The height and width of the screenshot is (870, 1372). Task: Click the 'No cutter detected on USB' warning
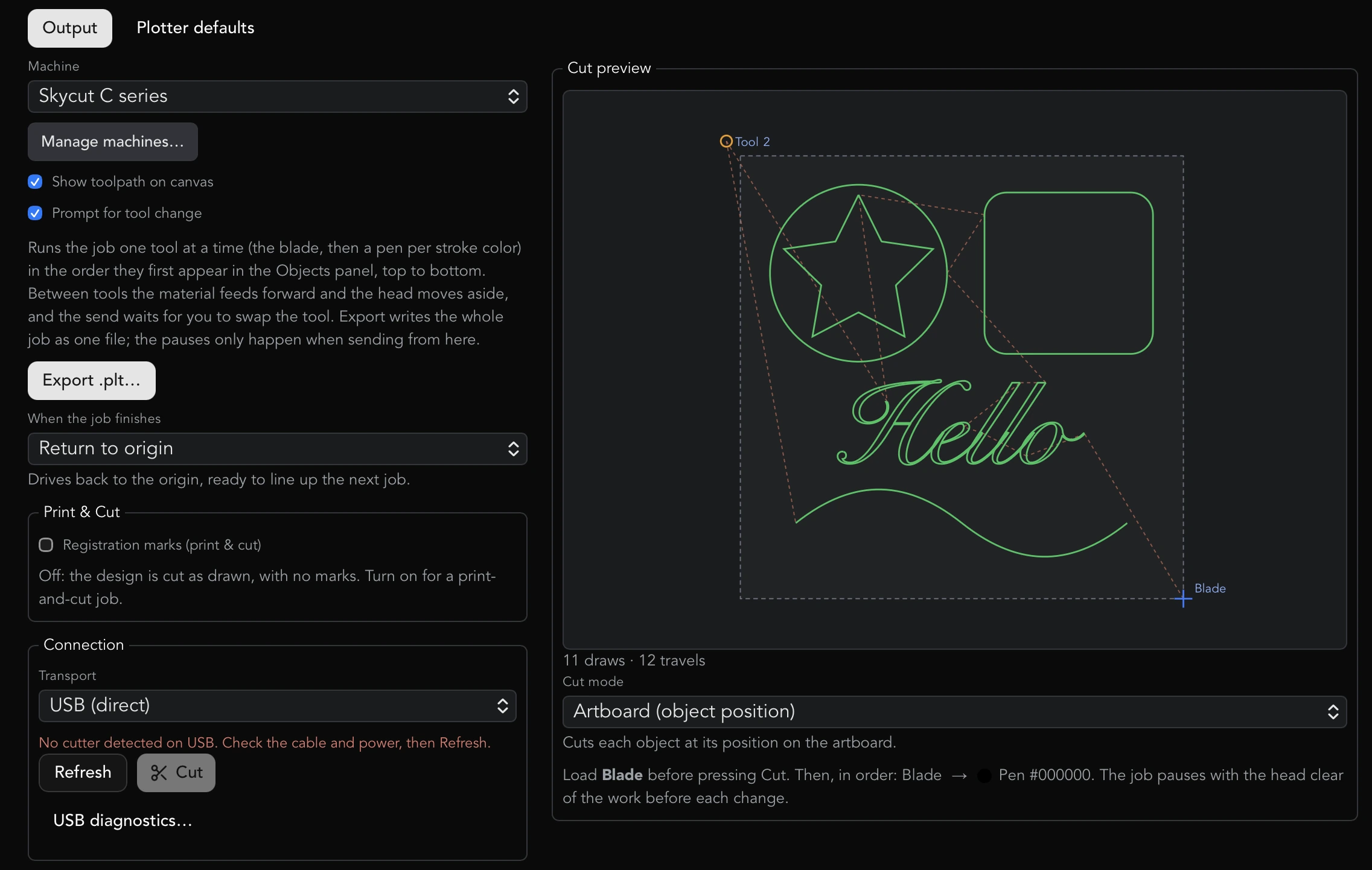pyautogui.click(x=264, y=743)
